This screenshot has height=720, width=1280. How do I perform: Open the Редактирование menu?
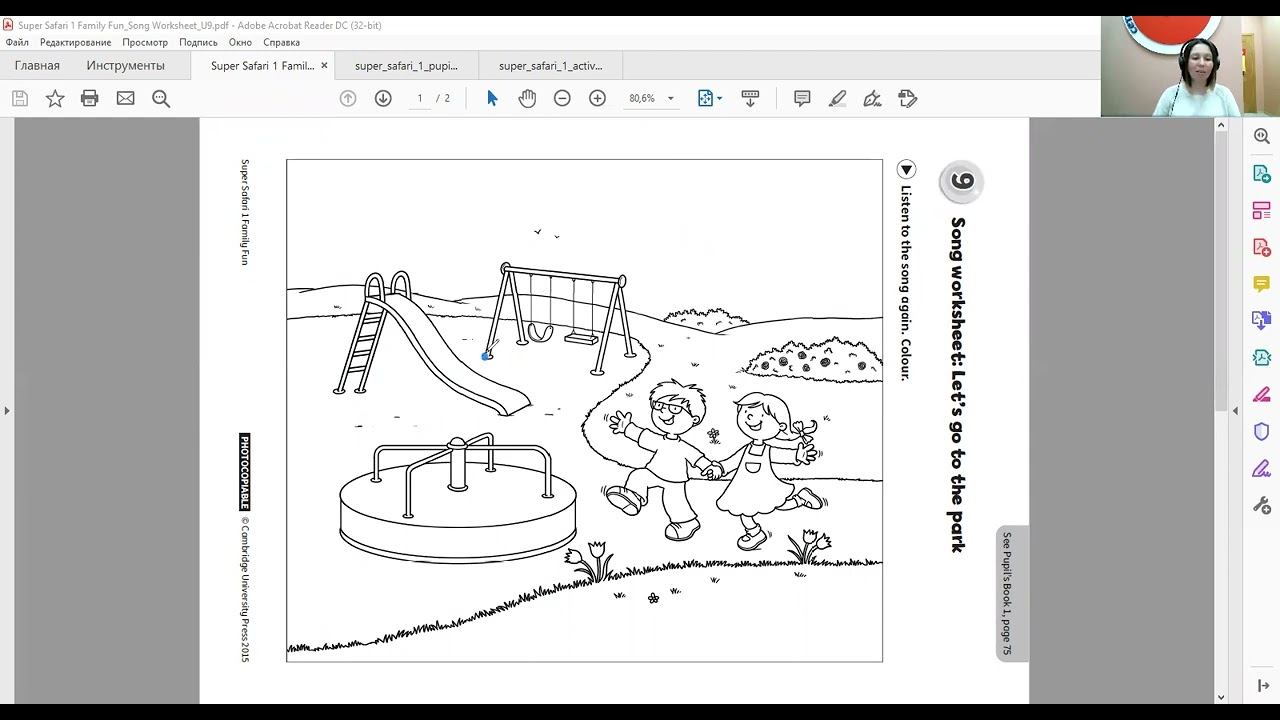(x=76, y=42)
